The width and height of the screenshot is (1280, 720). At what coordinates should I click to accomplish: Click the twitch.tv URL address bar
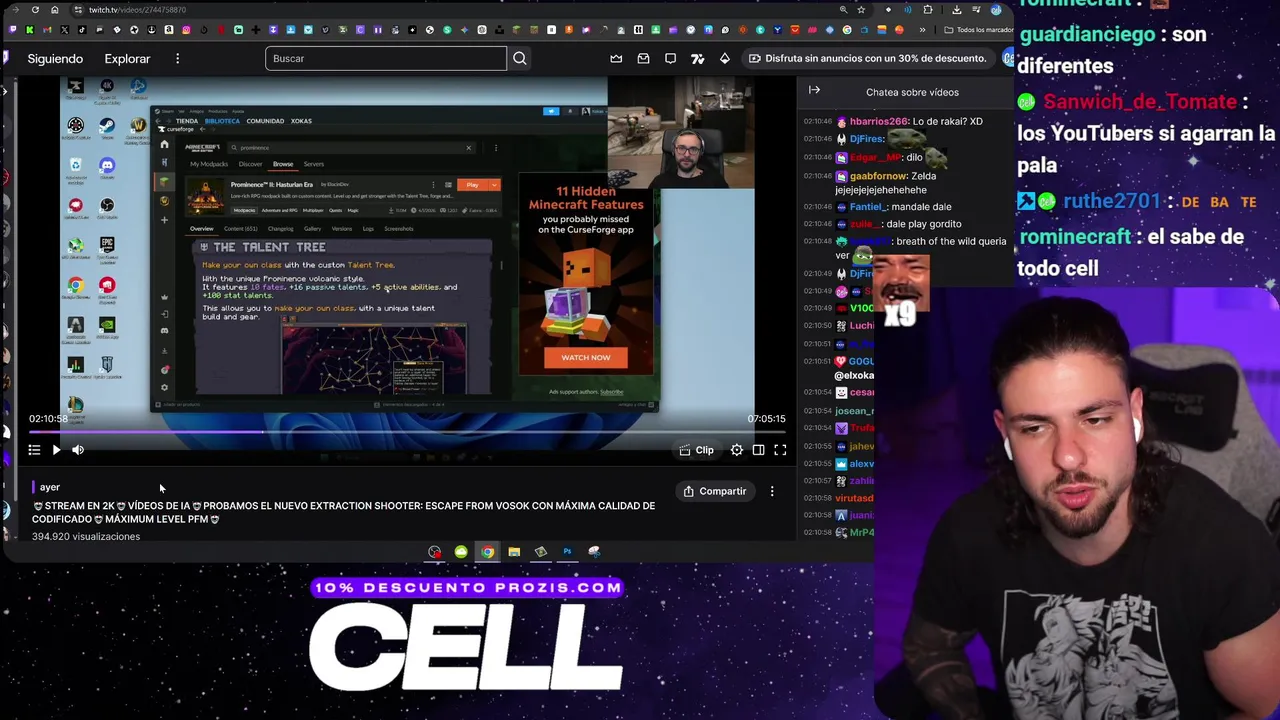tap(450, 10)
